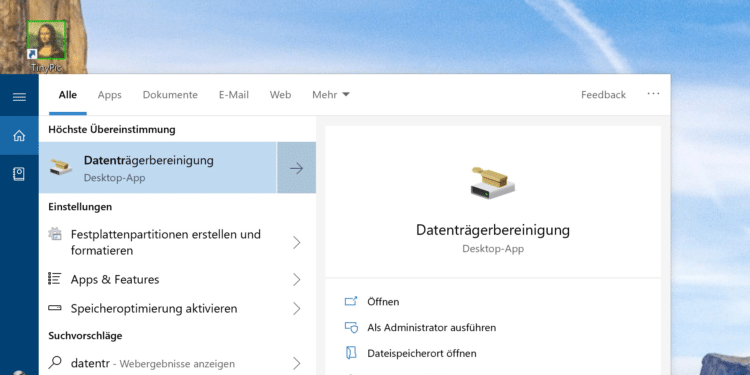Expand chevron for Speicheroptimierung aktivieren
Screen dimensions: 750x375
click(x=297, y=309)
